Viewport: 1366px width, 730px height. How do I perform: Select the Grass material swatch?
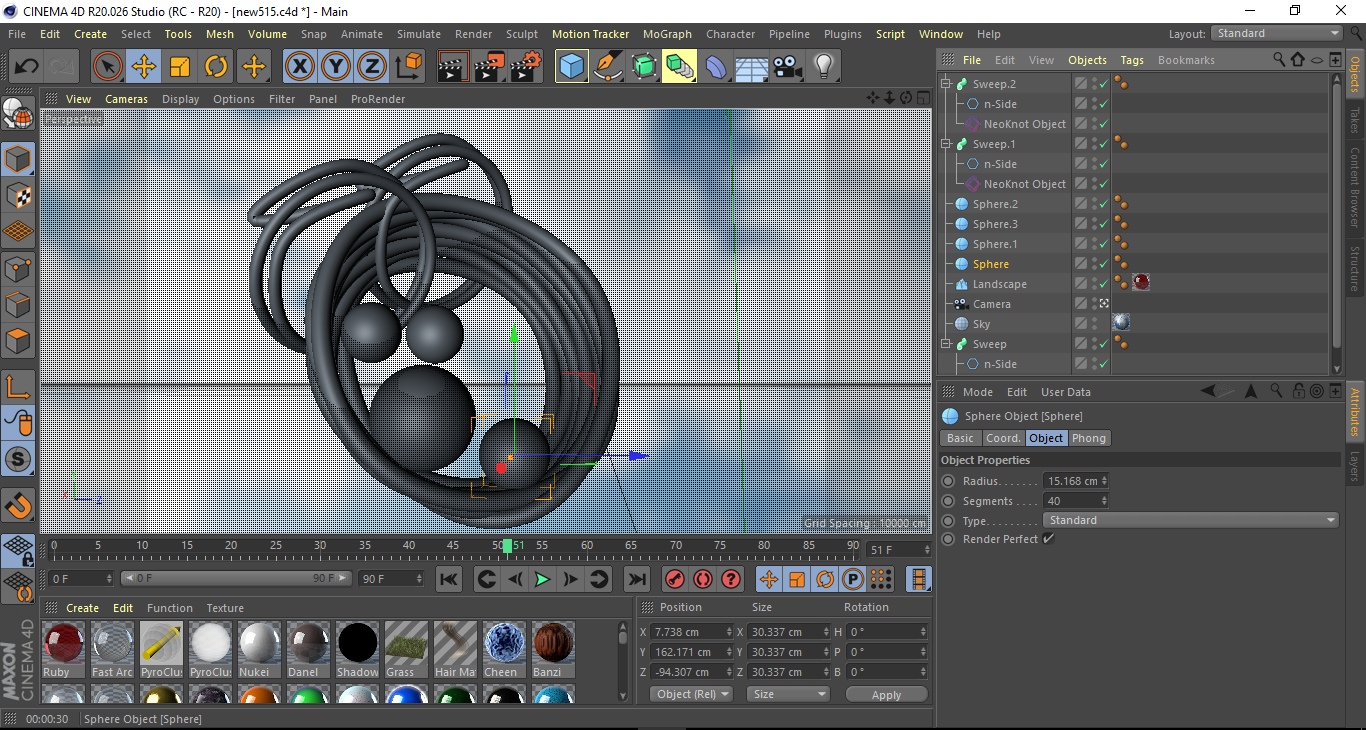(406, 649)
